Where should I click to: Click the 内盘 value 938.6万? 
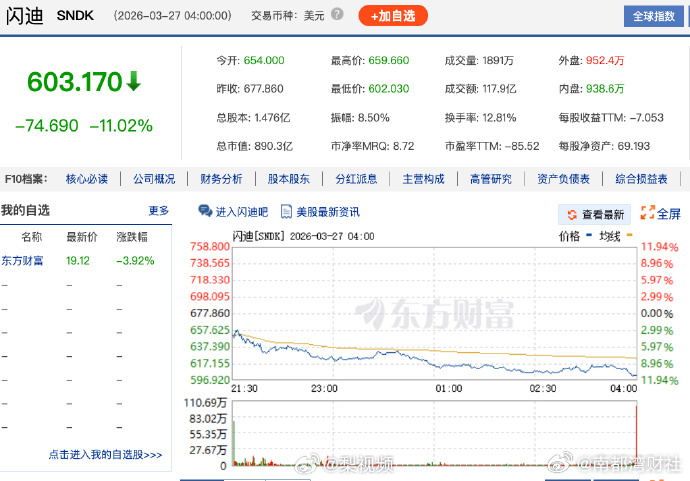pos(605,89)
